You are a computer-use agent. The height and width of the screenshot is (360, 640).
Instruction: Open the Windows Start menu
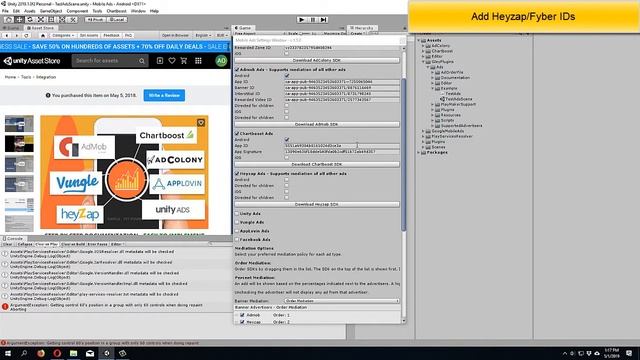(x=7, y=353)
